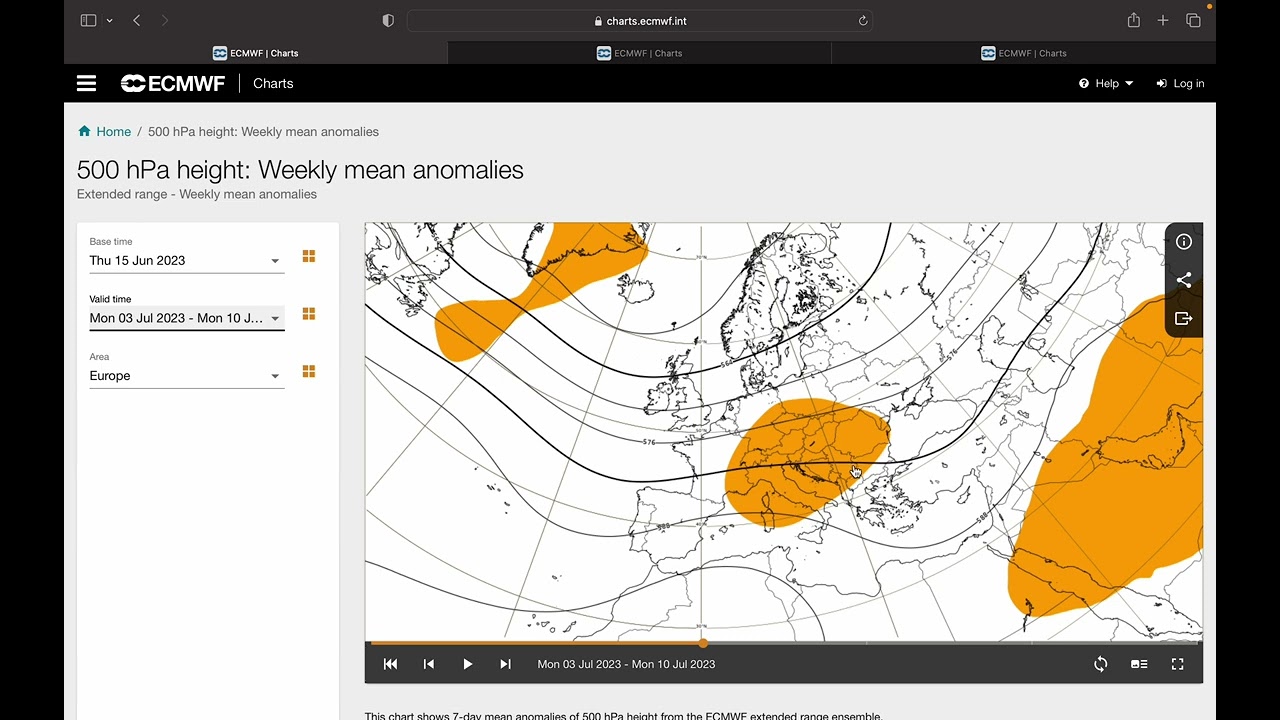The width and height of the screenshot is (1280, 720).
Task: Go back in browser history
Action: [x=137, y=21]
